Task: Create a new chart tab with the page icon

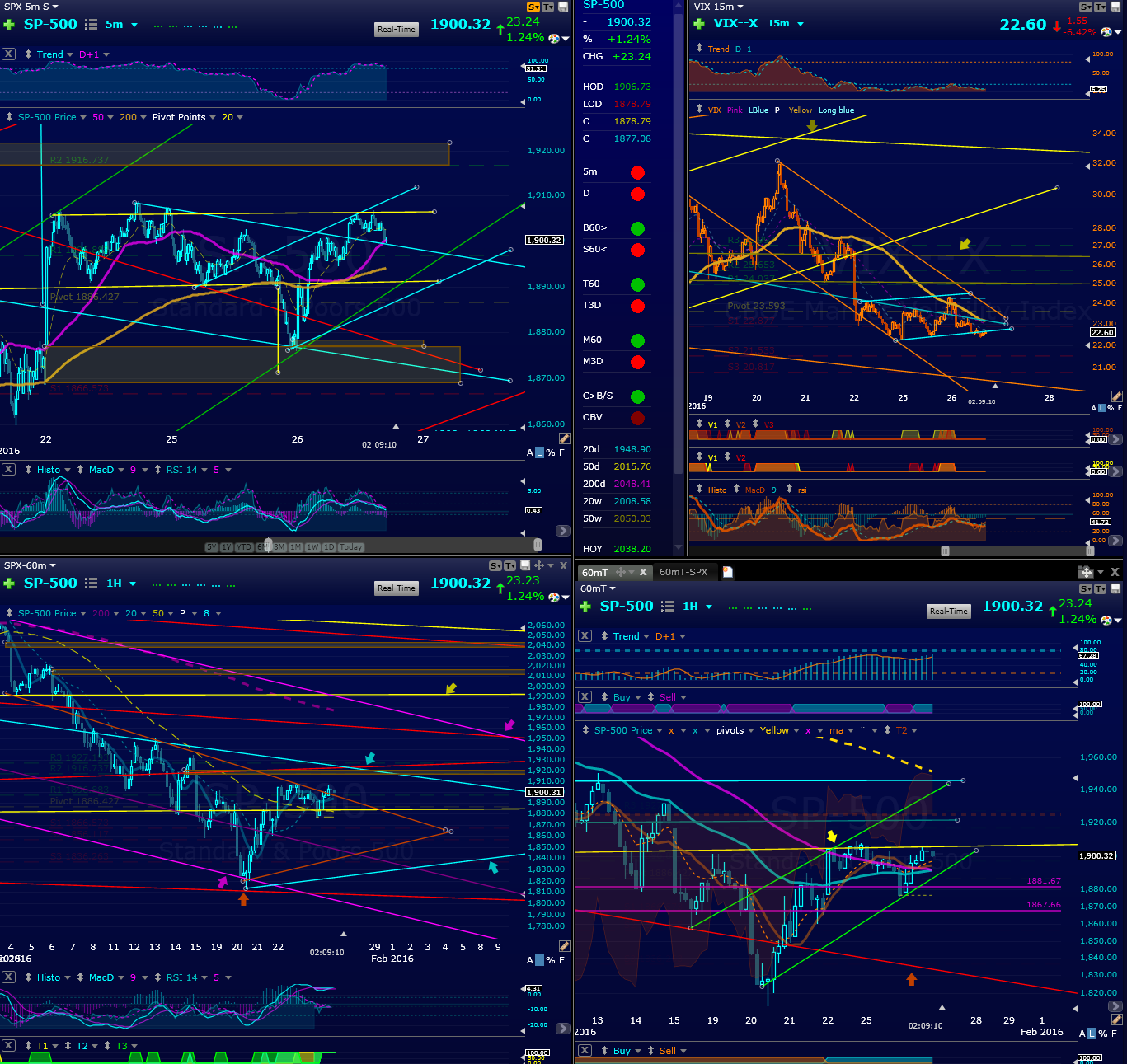Action: pyautogui.click(x=728, y=572)
